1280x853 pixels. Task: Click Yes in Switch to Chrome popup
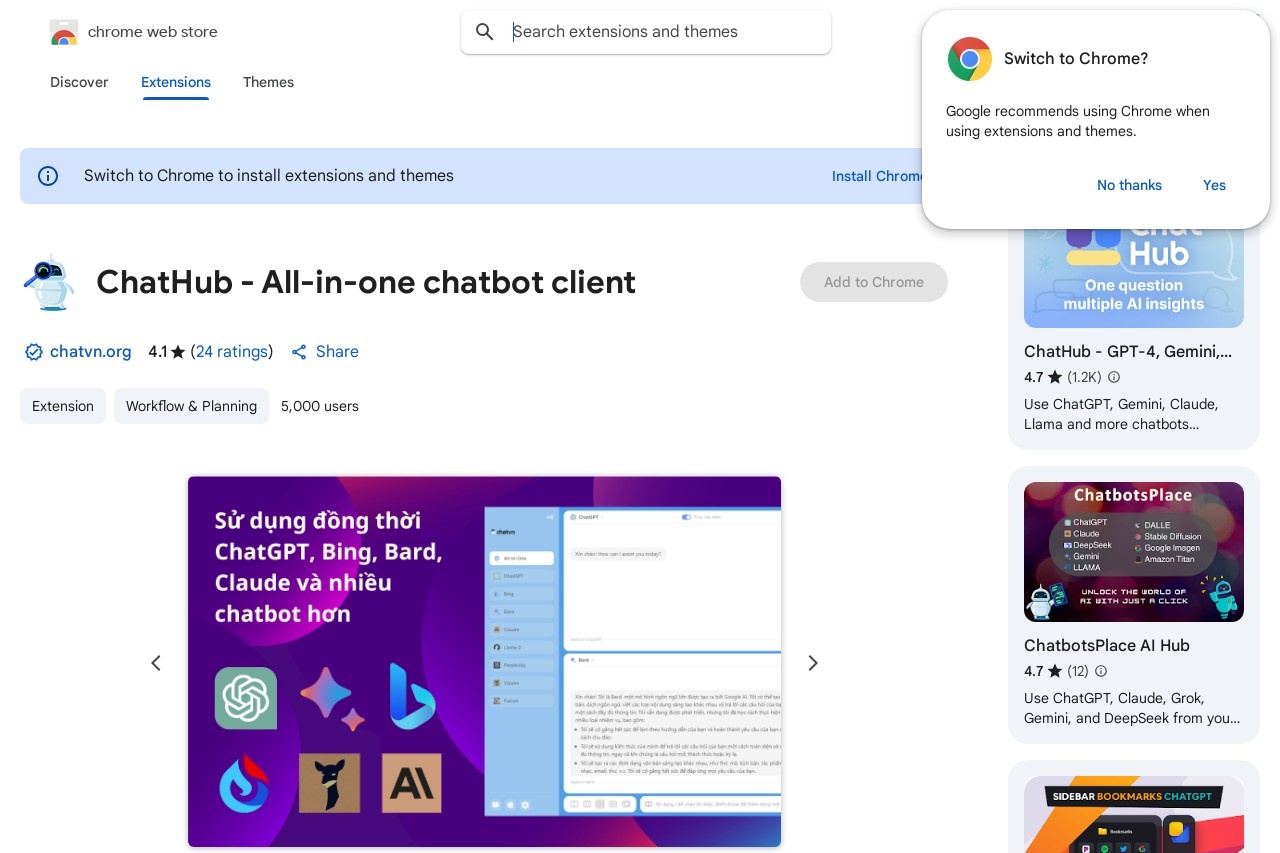[x=1214, y=185]
